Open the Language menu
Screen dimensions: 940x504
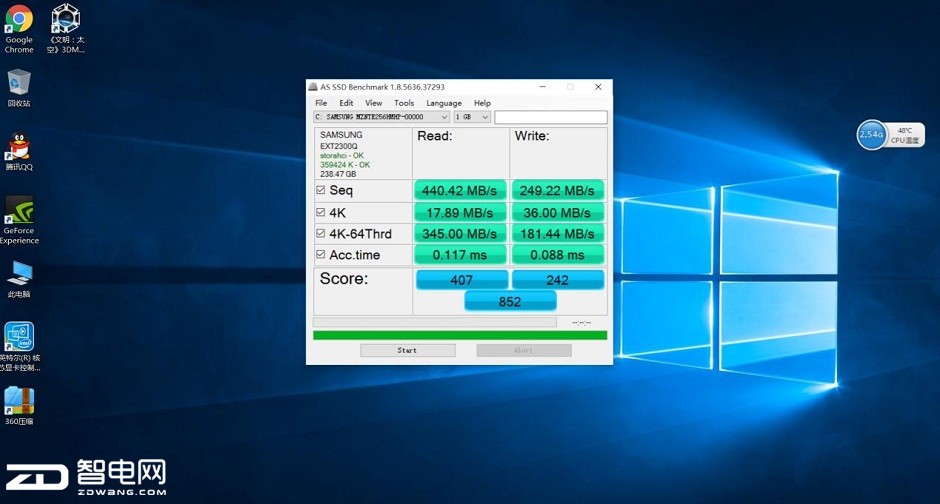[x=444, y=103]
